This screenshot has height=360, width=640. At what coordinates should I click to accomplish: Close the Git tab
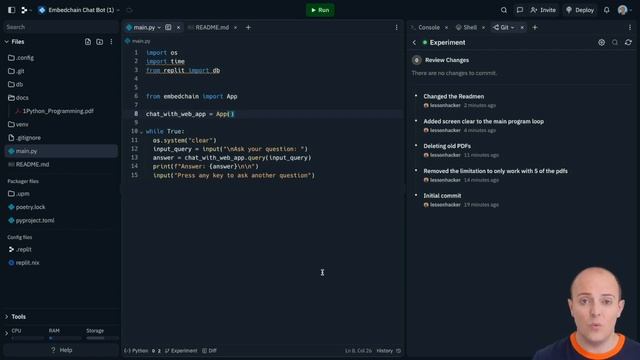point(522,27)
